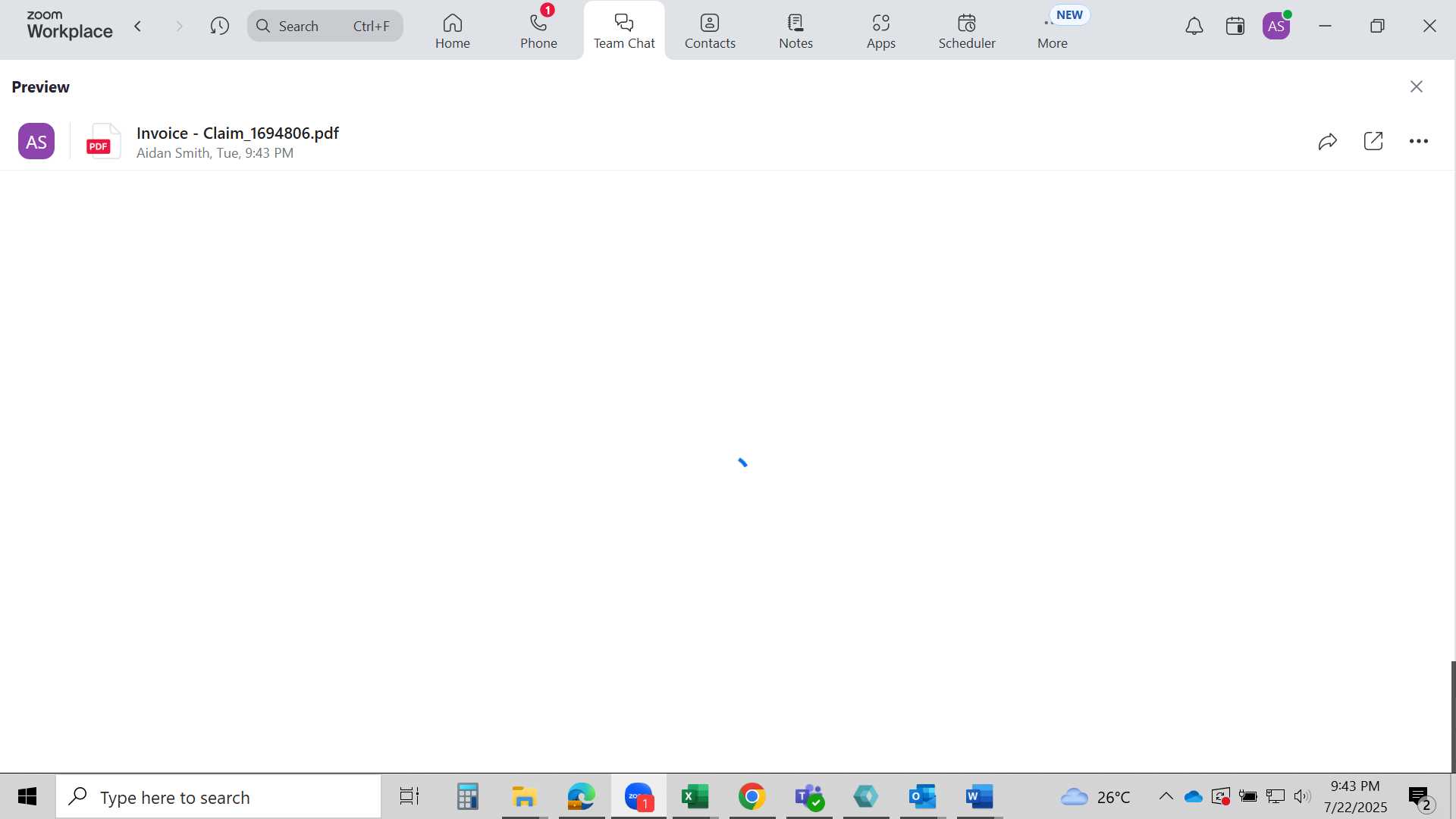Open the Windows Action Center notifications
Screen dimensions: 1456x819
(x=1421, y=797)
